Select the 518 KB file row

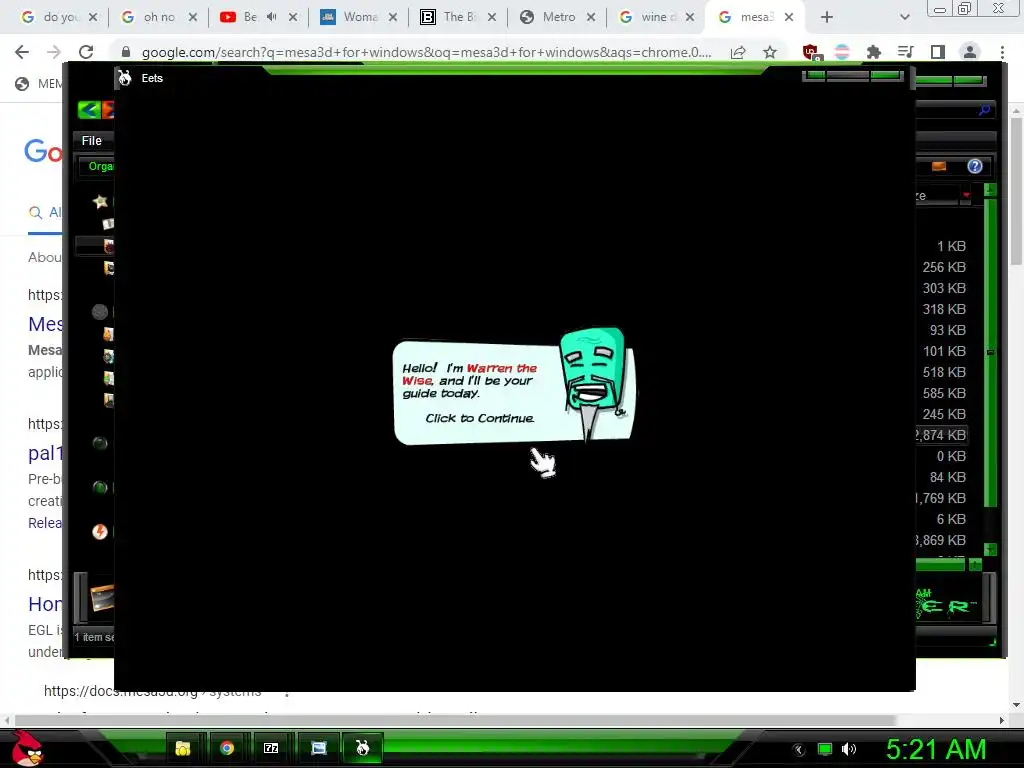tap(944, 372)
